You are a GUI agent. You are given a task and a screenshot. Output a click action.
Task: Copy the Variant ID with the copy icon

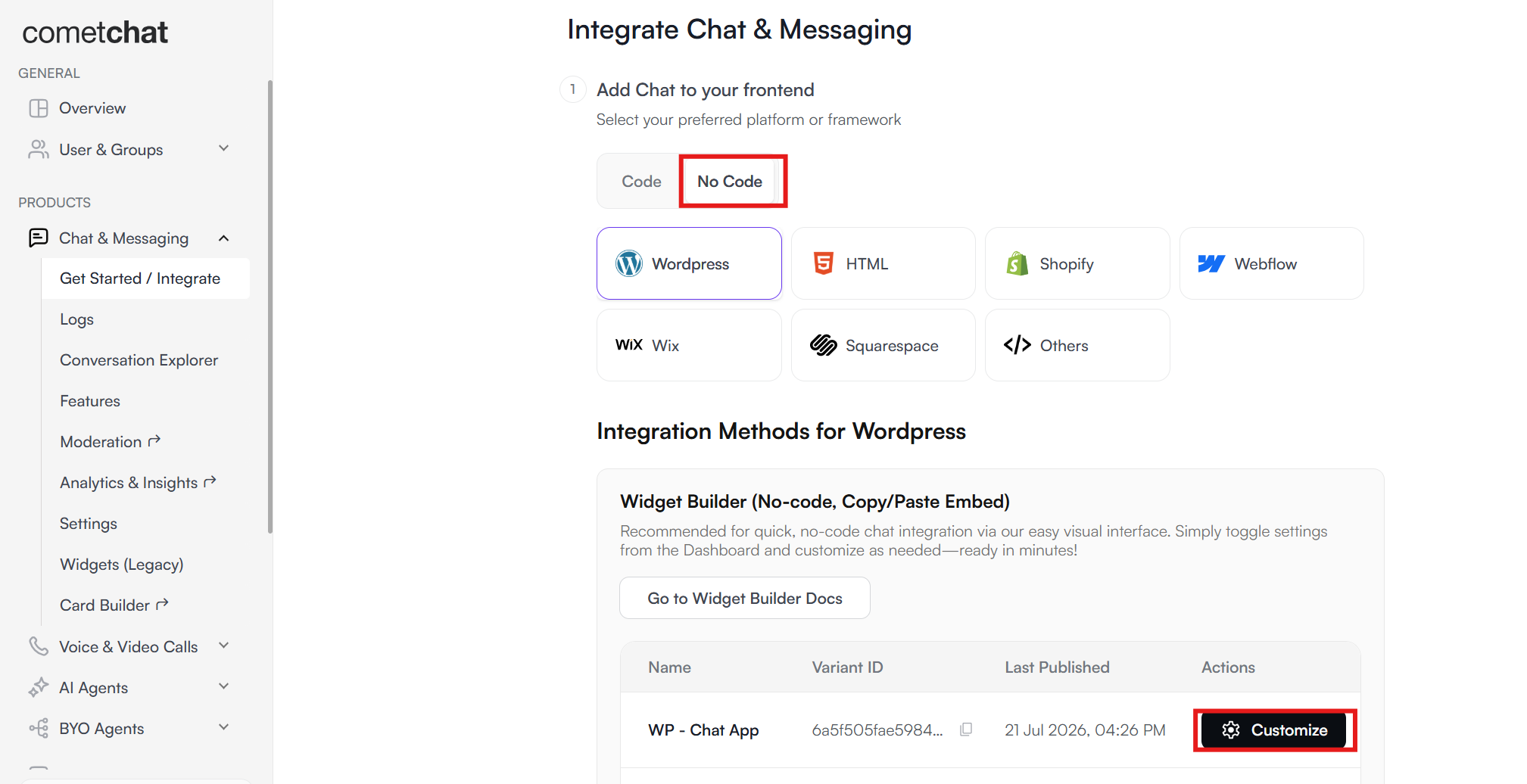click(966, 730)
